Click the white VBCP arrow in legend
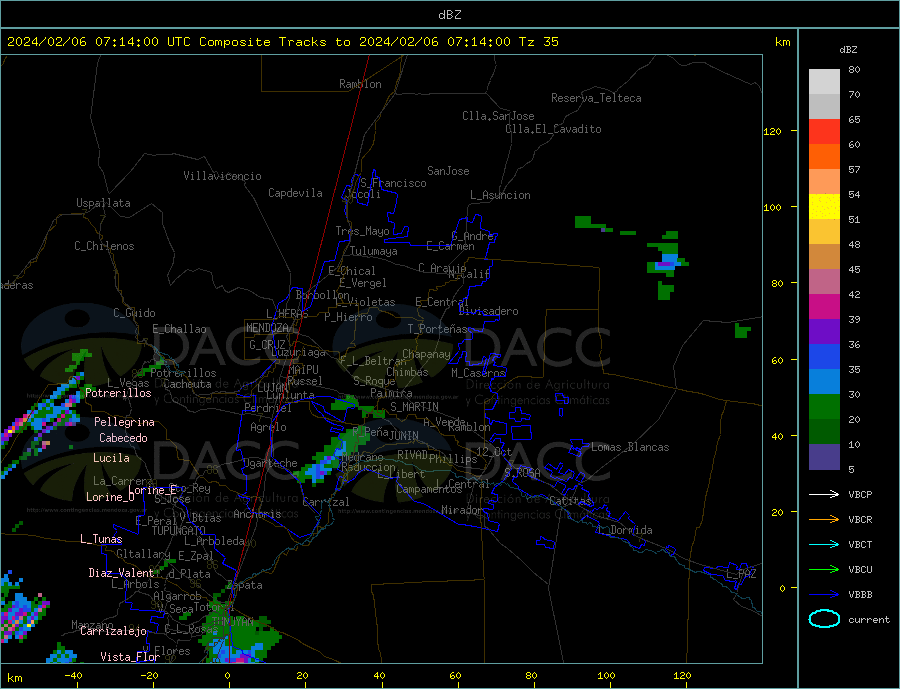900x689 pixels. click(824, 494)
